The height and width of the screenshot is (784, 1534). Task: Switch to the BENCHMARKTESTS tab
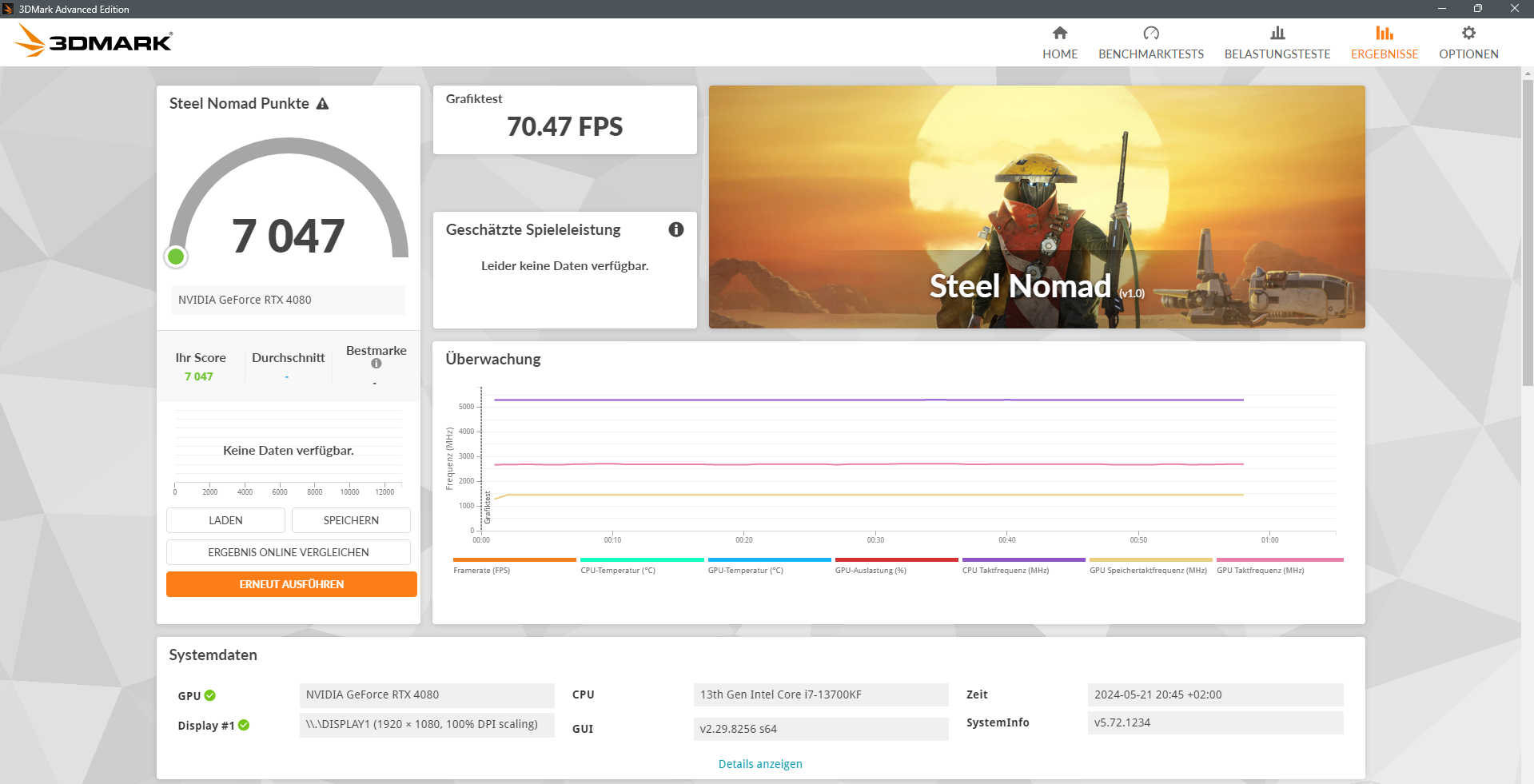point(1151,42)
